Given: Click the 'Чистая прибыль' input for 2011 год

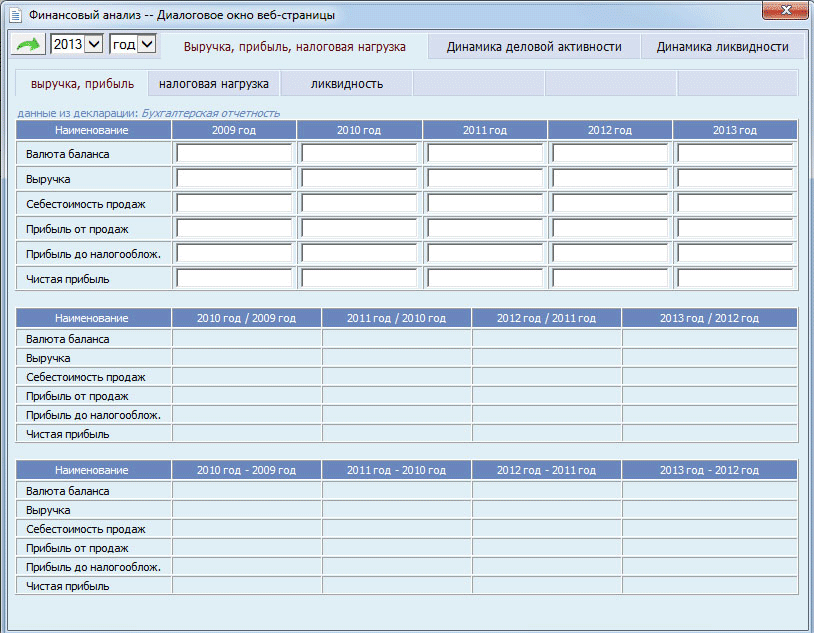Looking at the screenshot, I should pyautogui.click(x=485, y=278).
